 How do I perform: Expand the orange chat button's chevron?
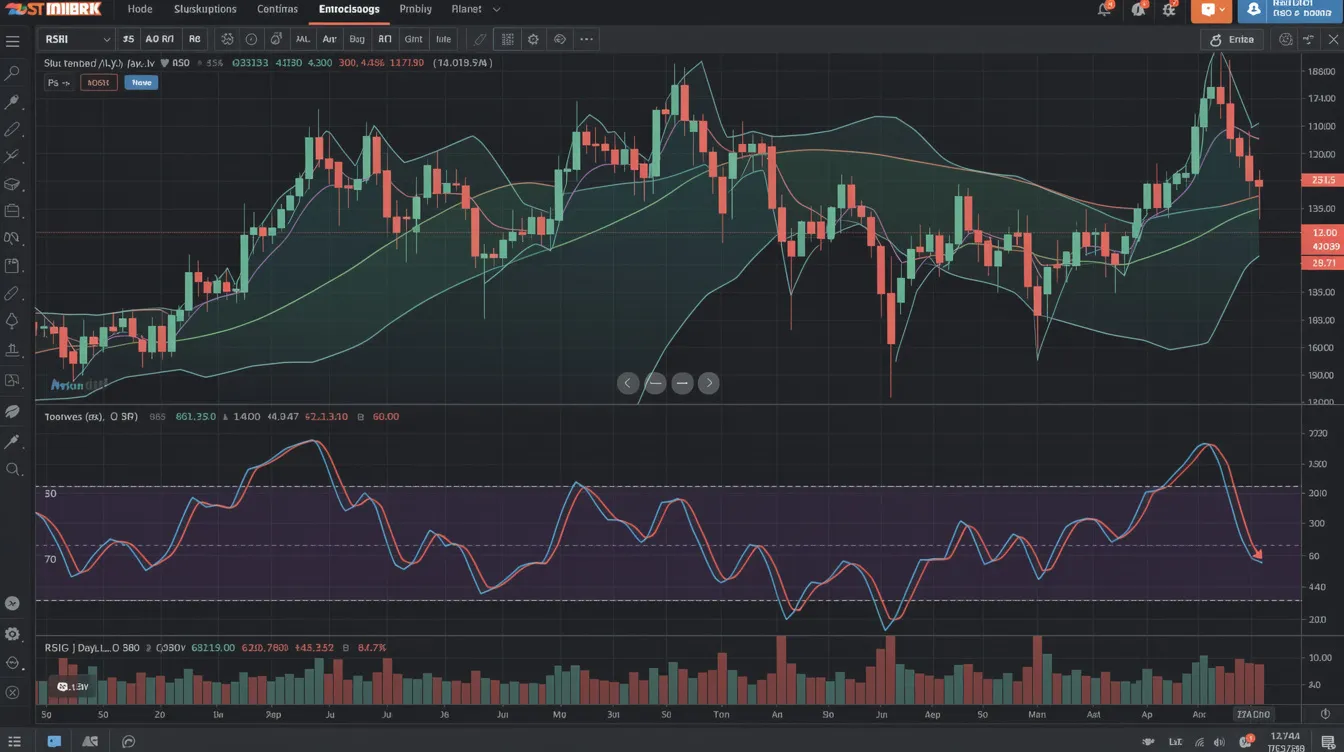pyautogui.click(x=1224, y=10)
